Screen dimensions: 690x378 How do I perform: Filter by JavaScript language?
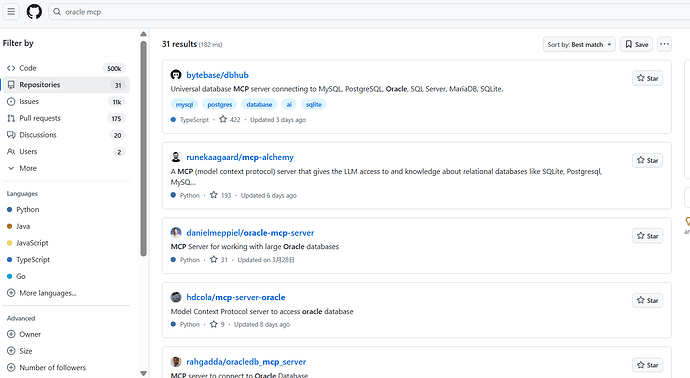tap(28, 243)
